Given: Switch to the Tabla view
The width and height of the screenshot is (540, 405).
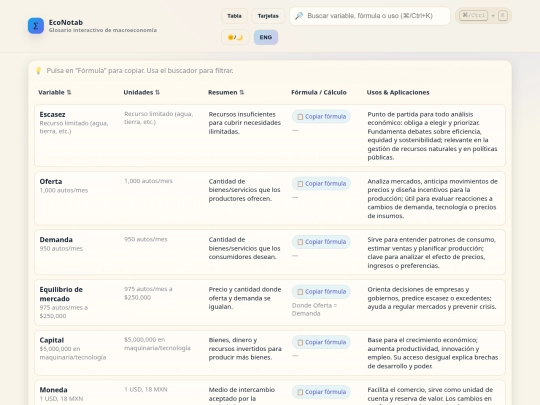Looking at the screenshot, I should (234, 16).
